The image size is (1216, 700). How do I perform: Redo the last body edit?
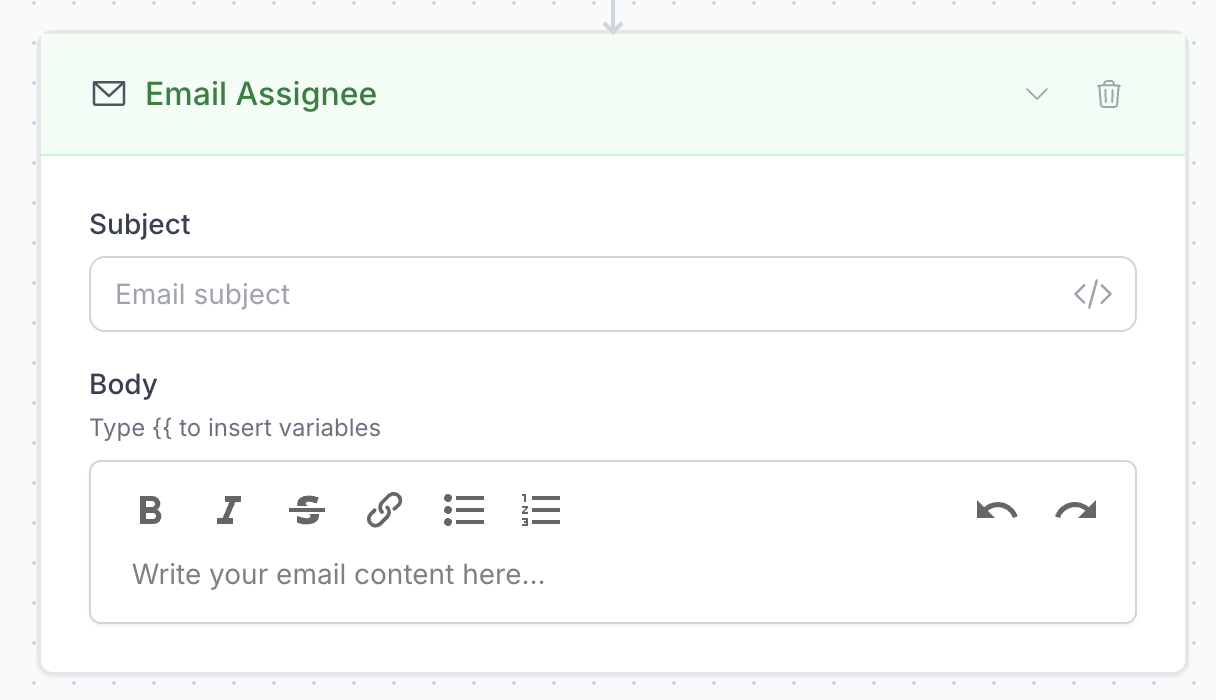point(1076,510)
